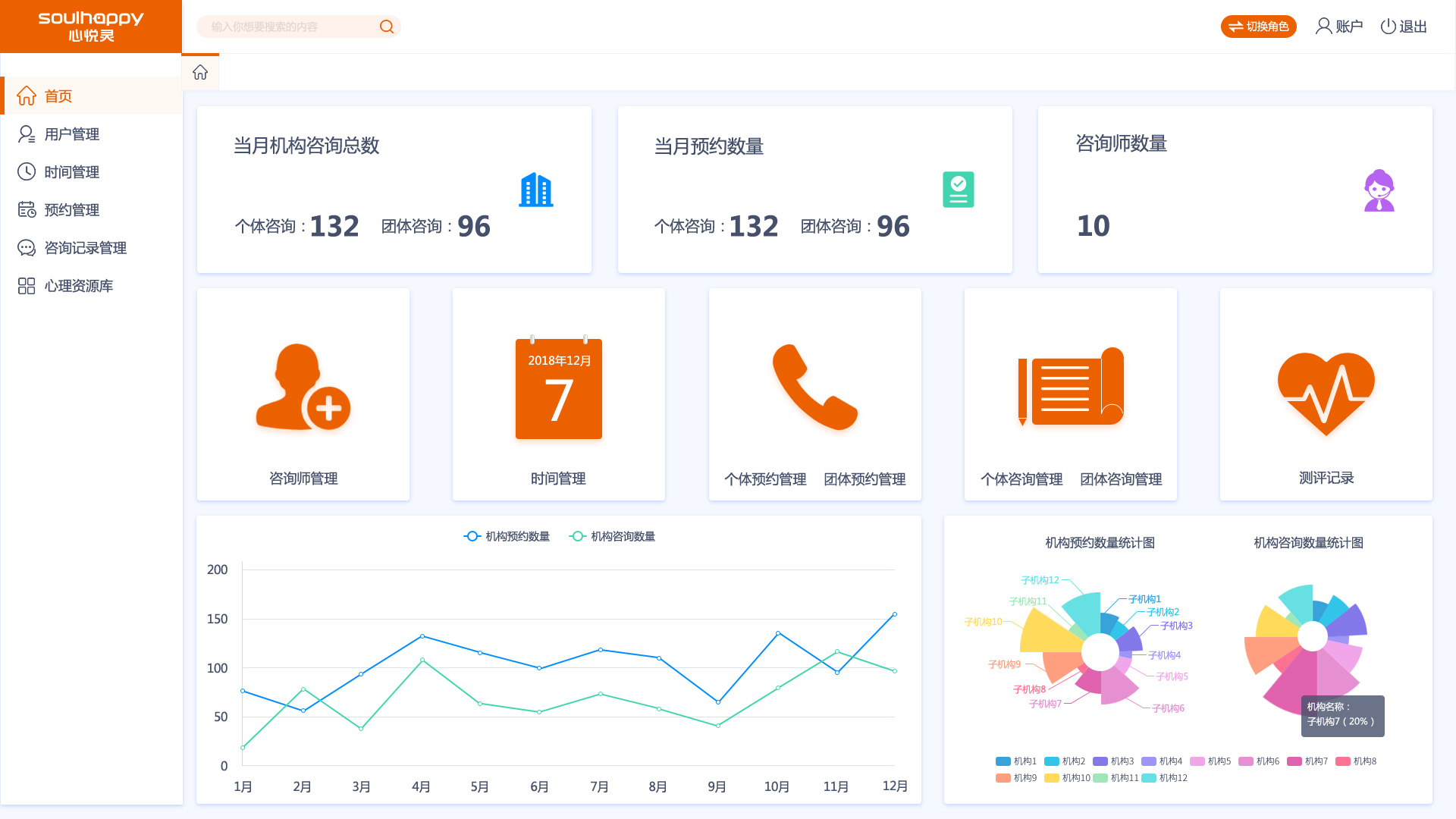Toggle 机构咨询数量 legend series
The height and width of the screenshot is (819, 1456).
tap(612, 536)
